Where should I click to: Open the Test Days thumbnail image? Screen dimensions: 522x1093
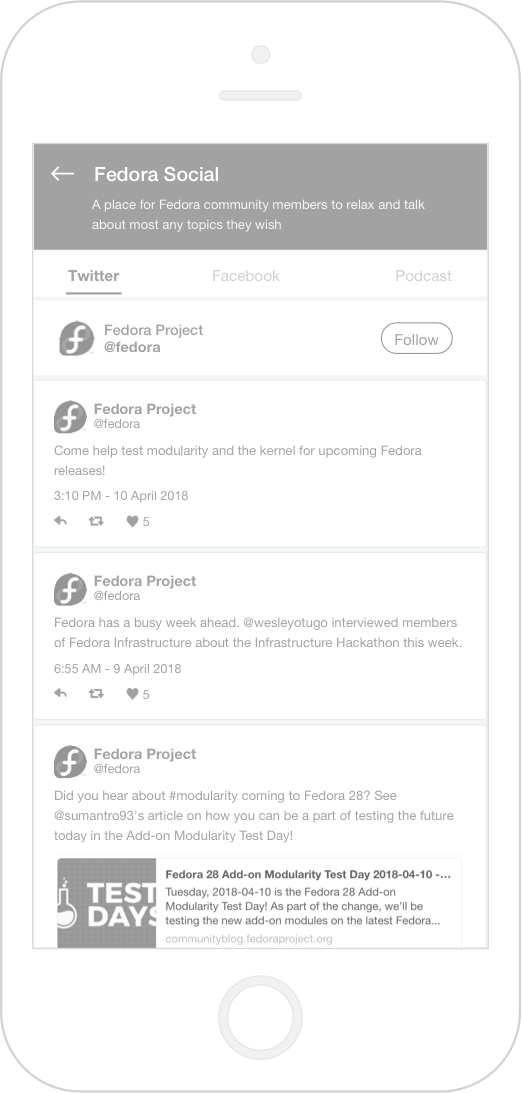pos(107,902)
